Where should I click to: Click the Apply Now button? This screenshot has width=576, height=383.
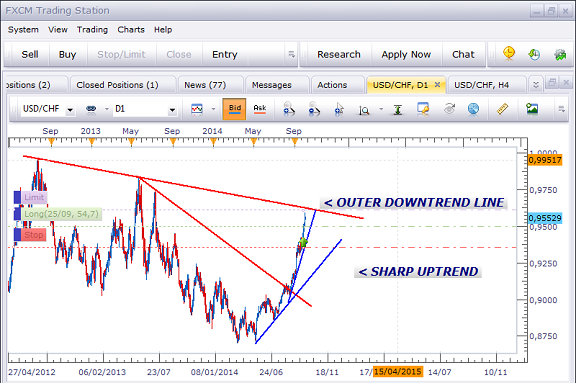406,54
